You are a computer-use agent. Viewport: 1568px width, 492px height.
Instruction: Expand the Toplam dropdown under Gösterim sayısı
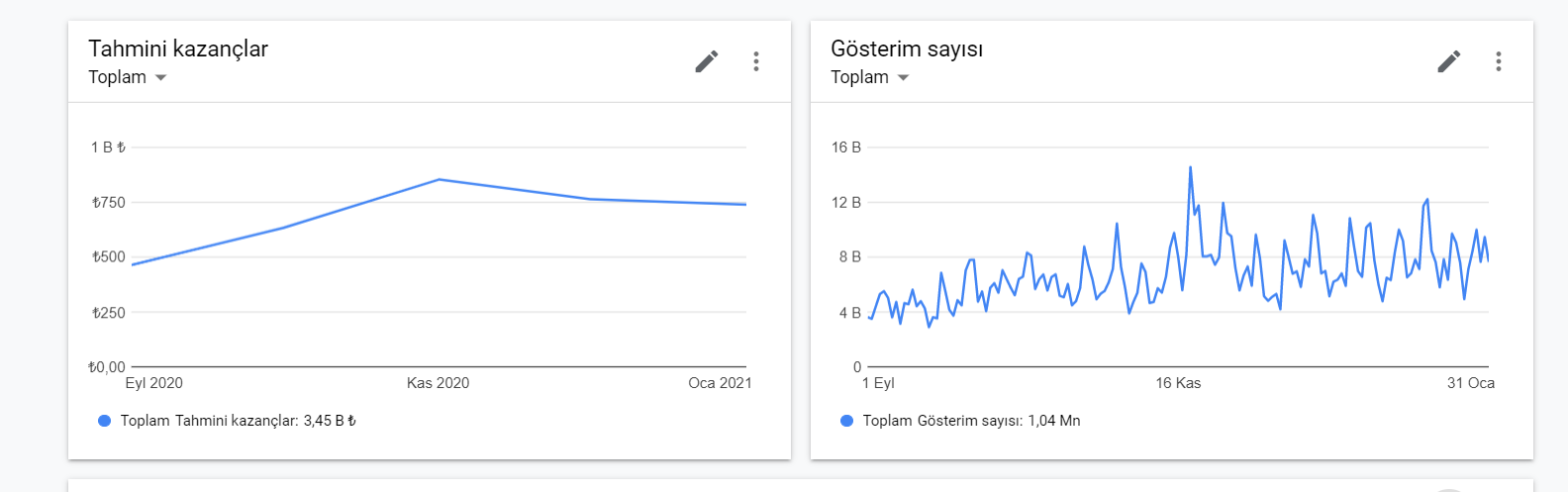tap(869, 77)
